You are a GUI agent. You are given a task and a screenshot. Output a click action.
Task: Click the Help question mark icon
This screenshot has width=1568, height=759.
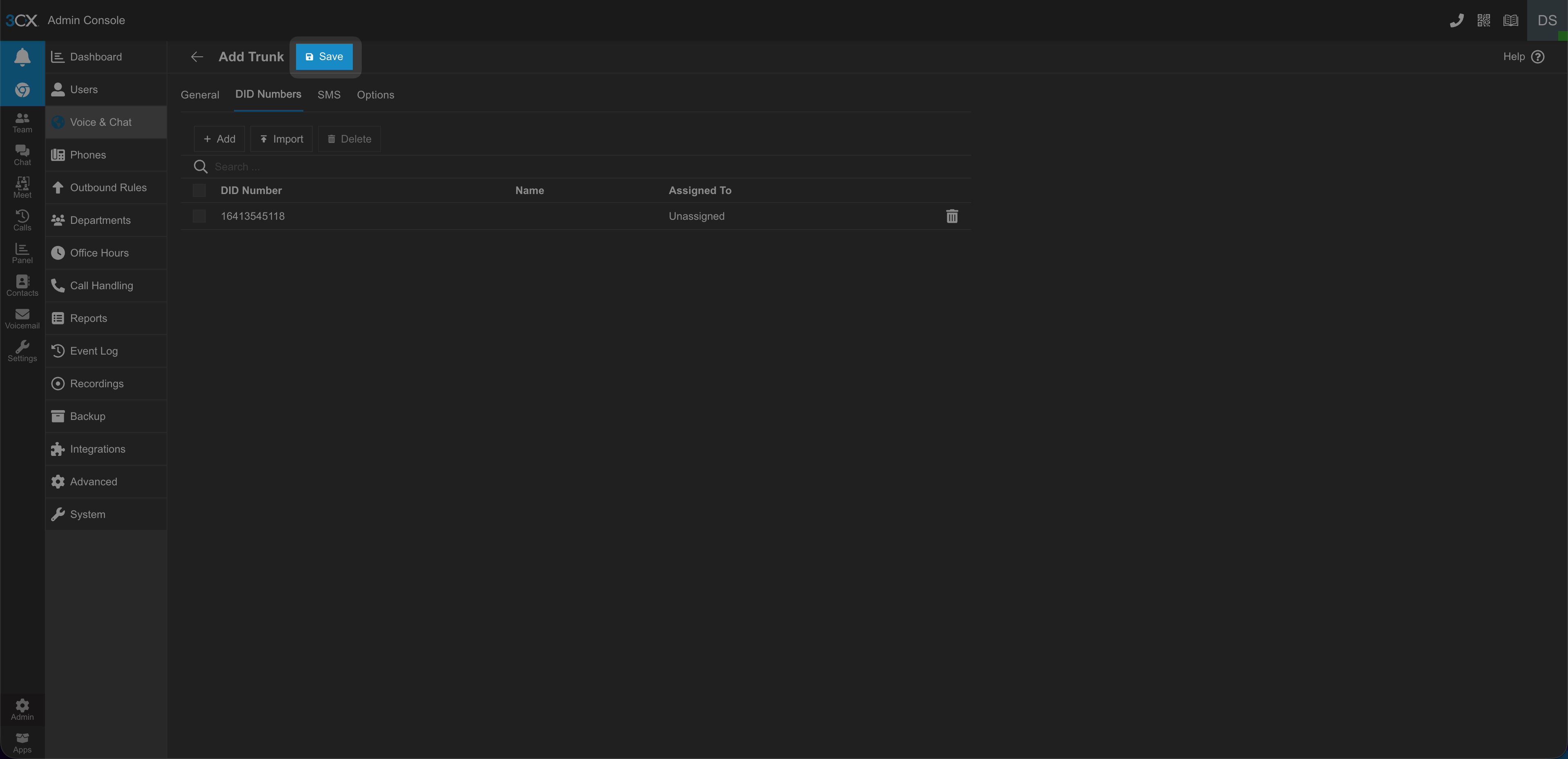(x=1537, y=57)
